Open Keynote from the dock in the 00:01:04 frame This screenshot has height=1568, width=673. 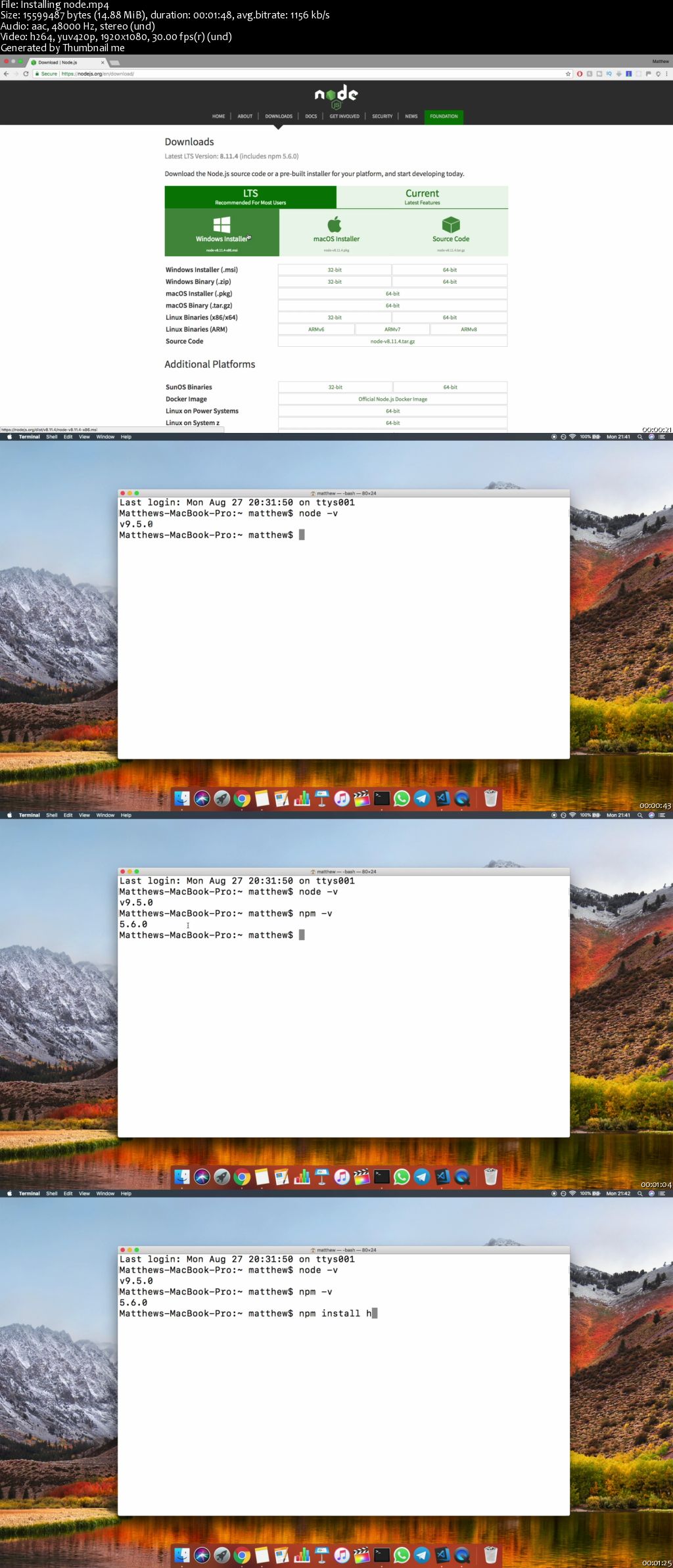click(322, 1176)
